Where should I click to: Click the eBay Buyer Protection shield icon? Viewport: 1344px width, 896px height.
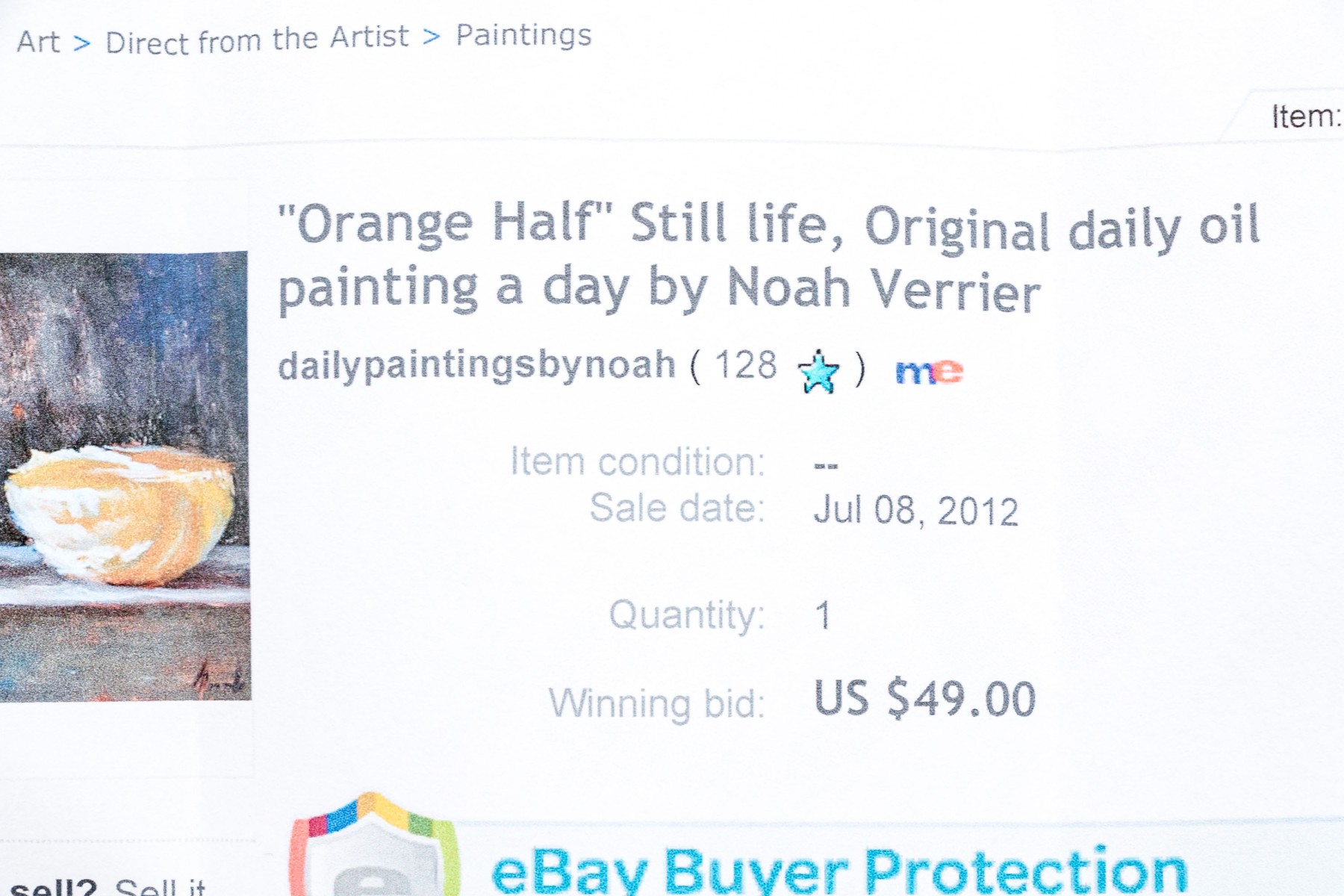(x=375, y=845)
